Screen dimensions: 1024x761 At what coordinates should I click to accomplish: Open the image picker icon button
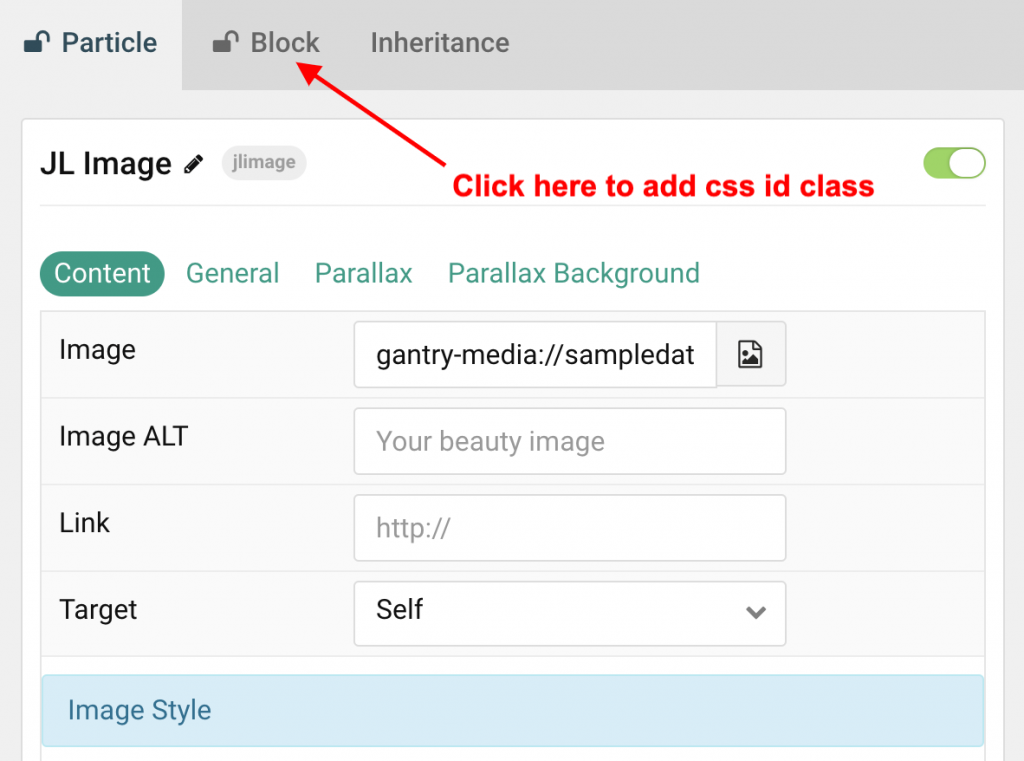click(751, 354)
